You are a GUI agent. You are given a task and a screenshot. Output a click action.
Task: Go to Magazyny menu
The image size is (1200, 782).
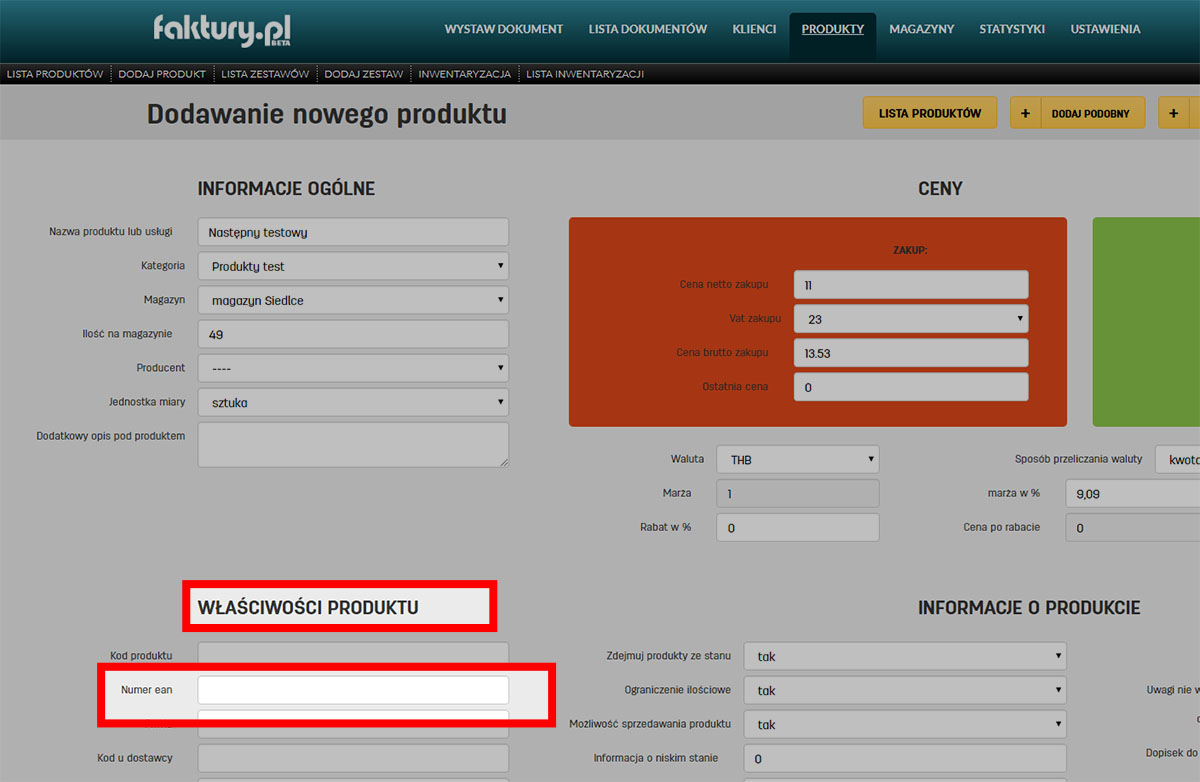(921, 29)
